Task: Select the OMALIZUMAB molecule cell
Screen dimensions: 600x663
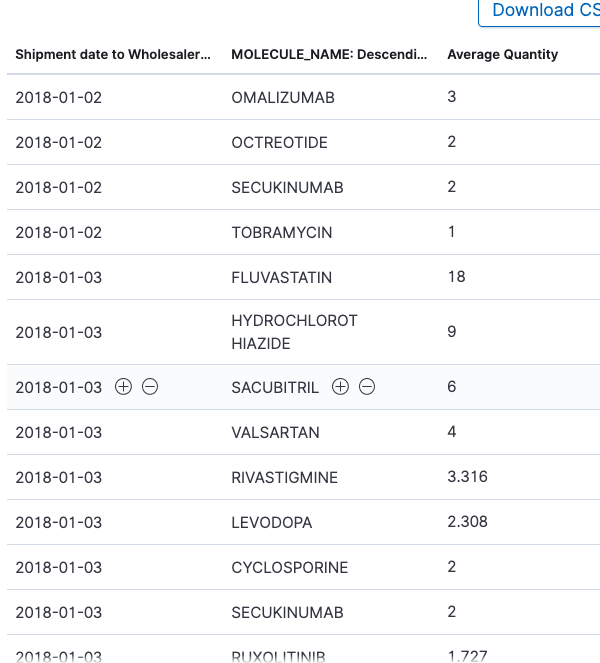Action: (283, 98)
